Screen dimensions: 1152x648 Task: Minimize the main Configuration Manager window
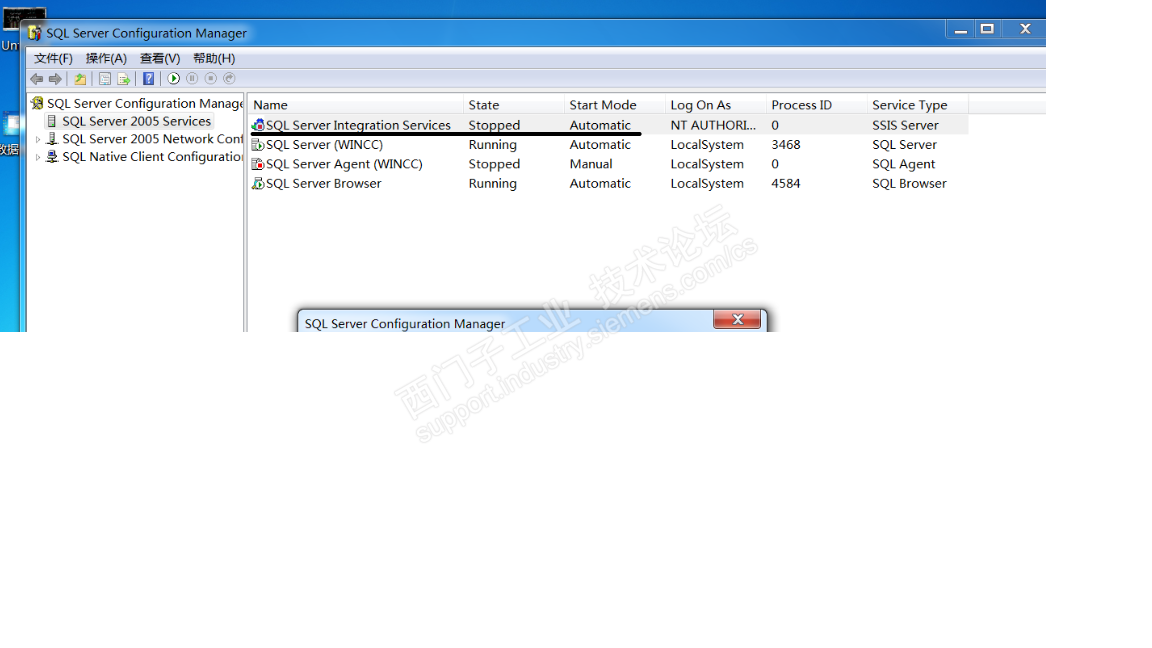[x=960, y=30]
